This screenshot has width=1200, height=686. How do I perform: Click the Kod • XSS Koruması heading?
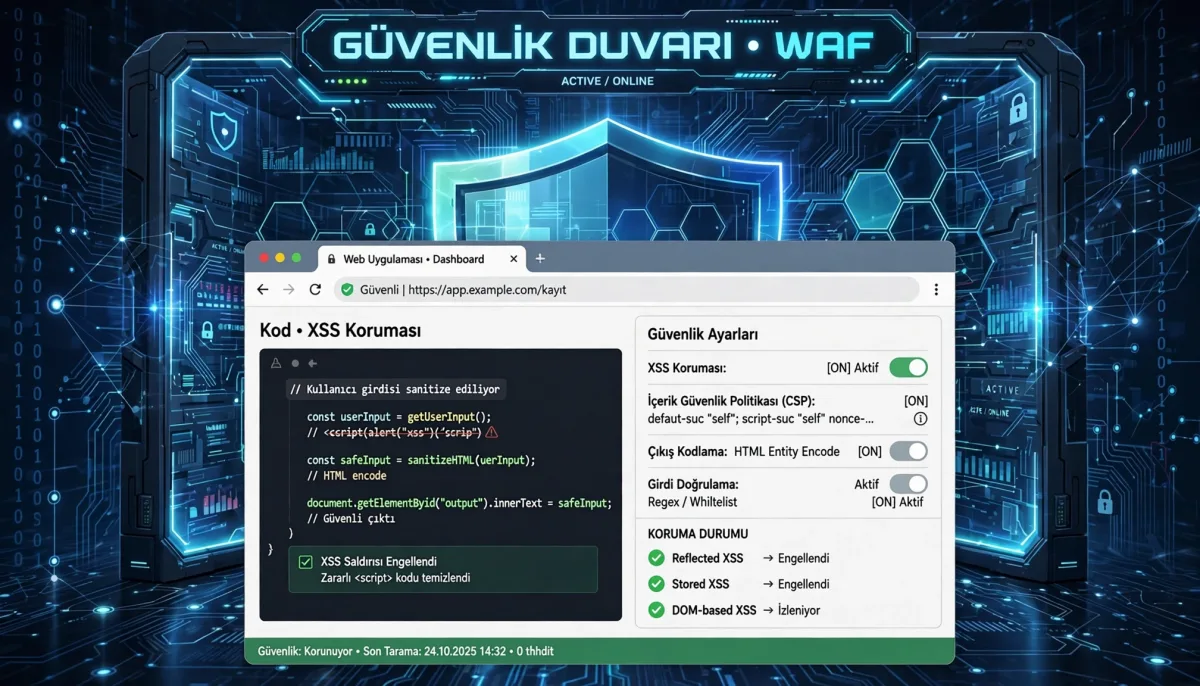(340, 330)
